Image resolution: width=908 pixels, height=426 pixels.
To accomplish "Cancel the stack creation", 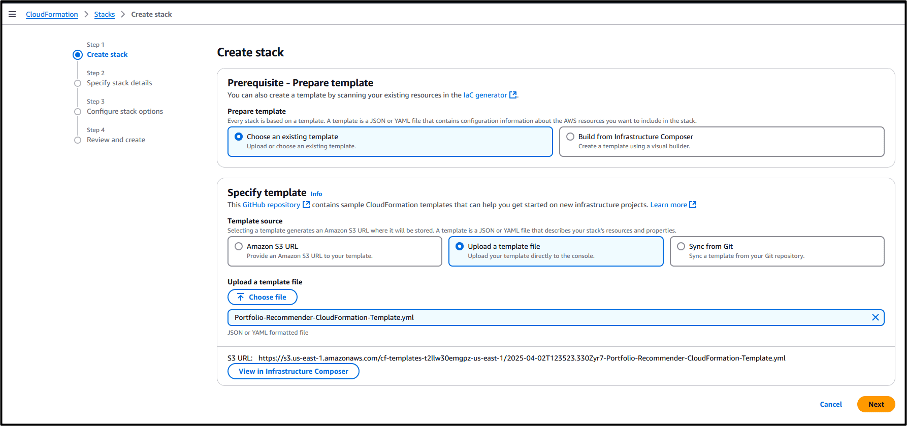I will click(830, 404).
